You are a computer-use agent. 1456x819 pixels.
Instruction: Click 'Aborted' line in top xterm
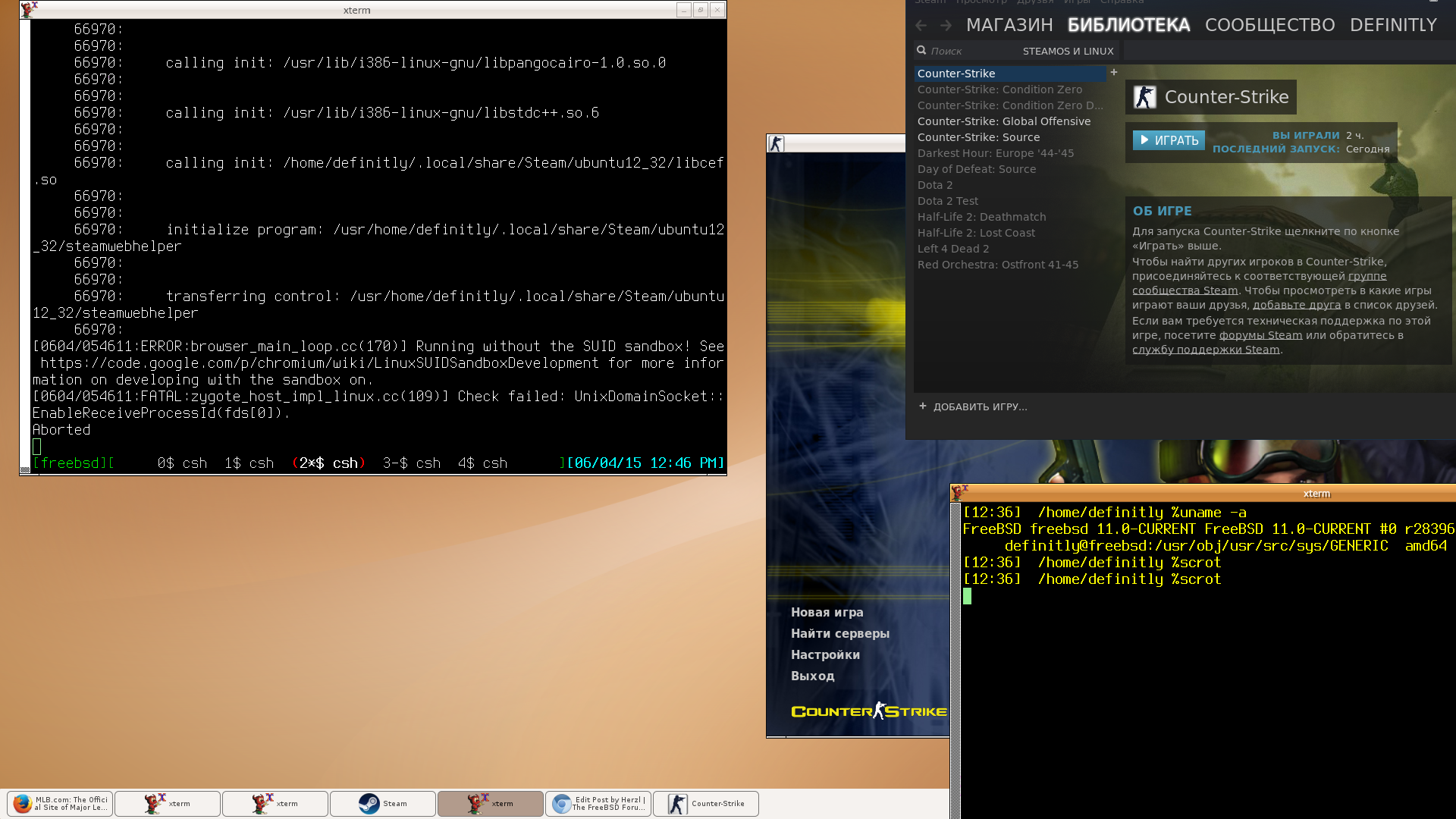(x=61, y=430)
